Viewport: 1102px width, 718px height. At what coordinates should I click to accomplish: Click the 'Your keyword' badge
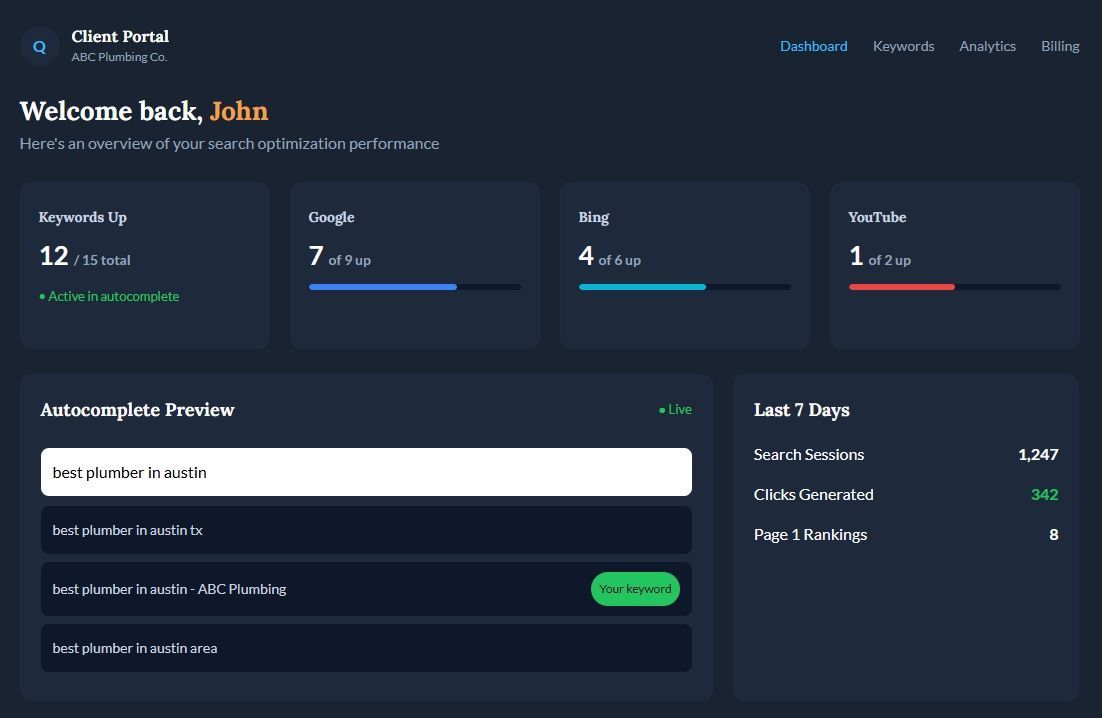[635, 589]
